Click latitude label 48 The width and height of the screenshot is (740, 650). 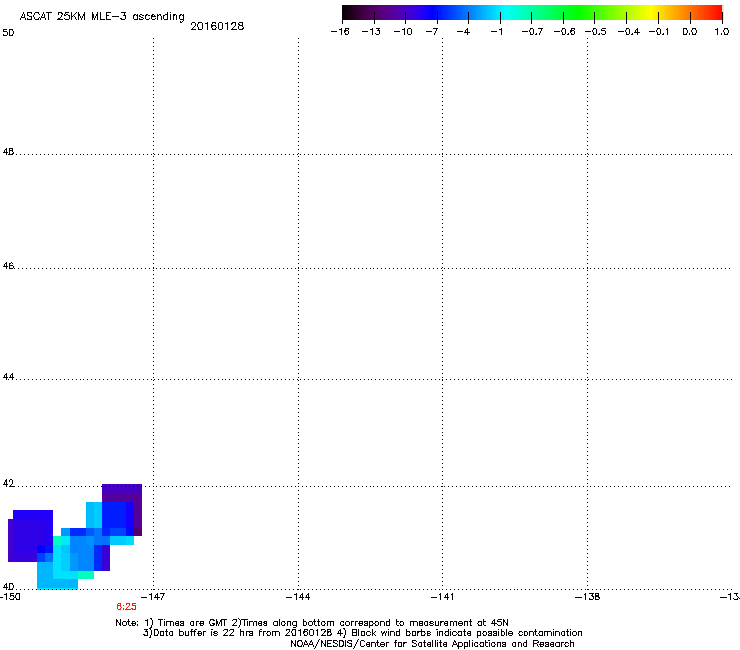(x=8, y=152)
